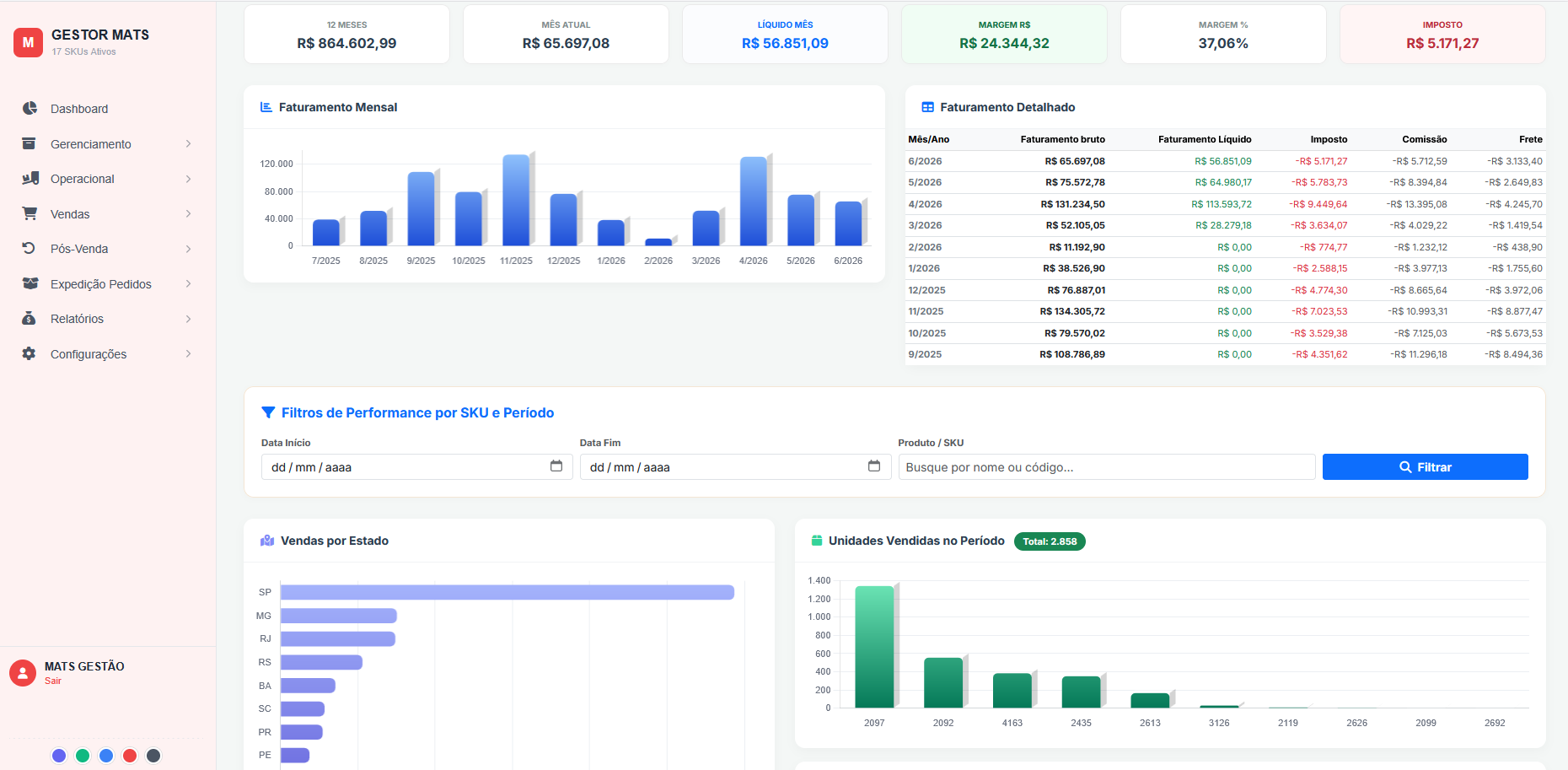Click the Vendas shopping cart icon
Viewport: 1568px width, 770px height.
pyautogui.click(x=30, y=213)
